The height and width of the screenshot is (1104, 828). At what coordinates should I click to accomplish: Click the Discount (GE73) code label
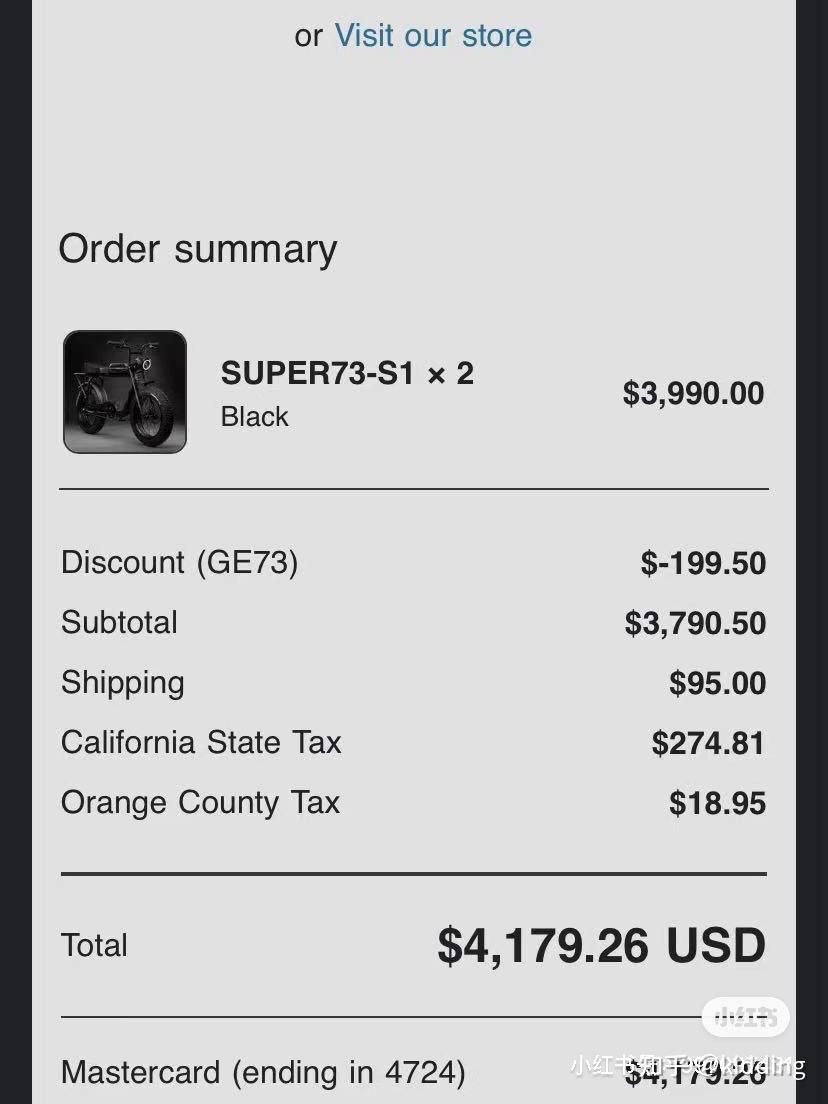(x=180, y=562)
